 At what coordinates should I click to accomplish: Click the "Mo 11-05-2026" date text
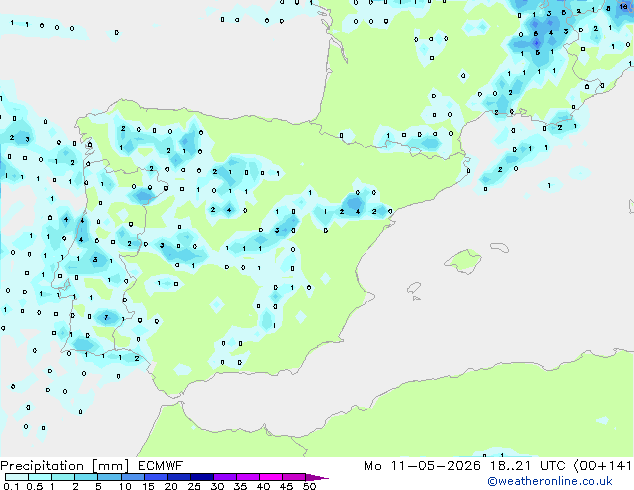422,466
